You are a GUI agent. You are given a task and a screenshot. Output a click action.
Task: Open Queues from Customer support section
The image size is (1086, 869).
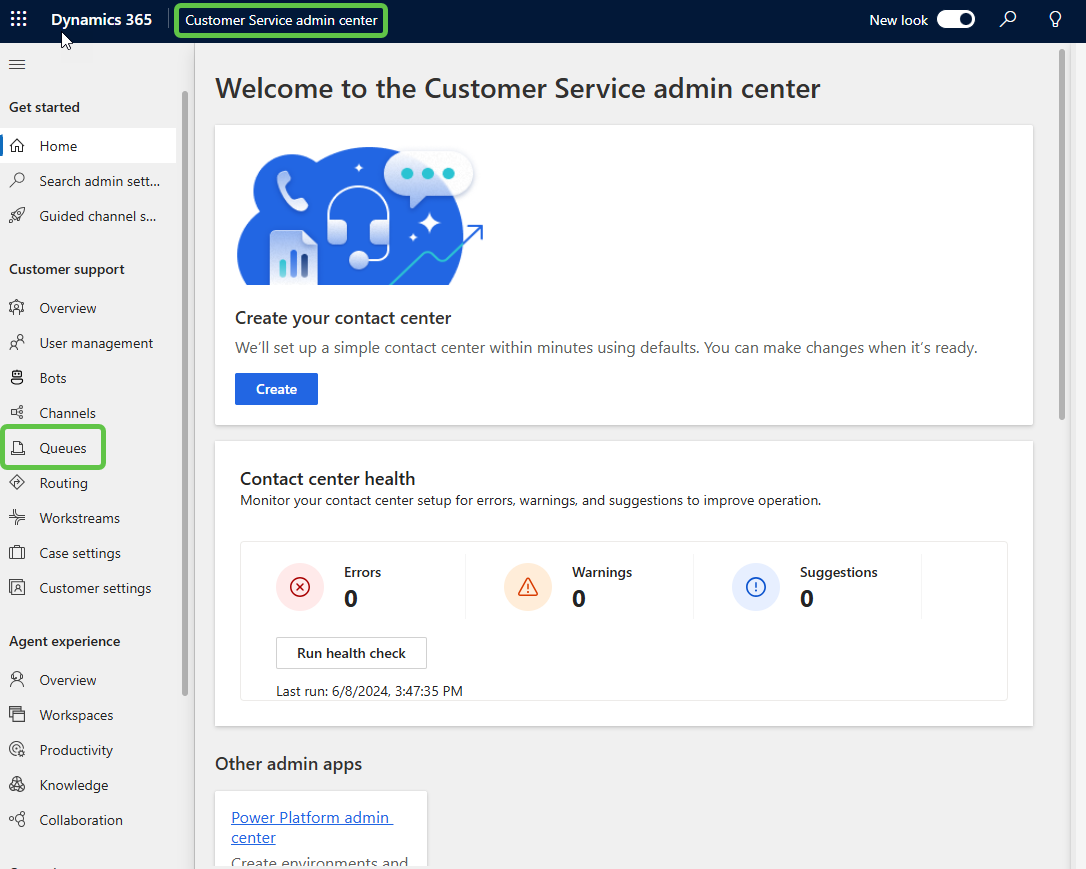coord(62,448)
